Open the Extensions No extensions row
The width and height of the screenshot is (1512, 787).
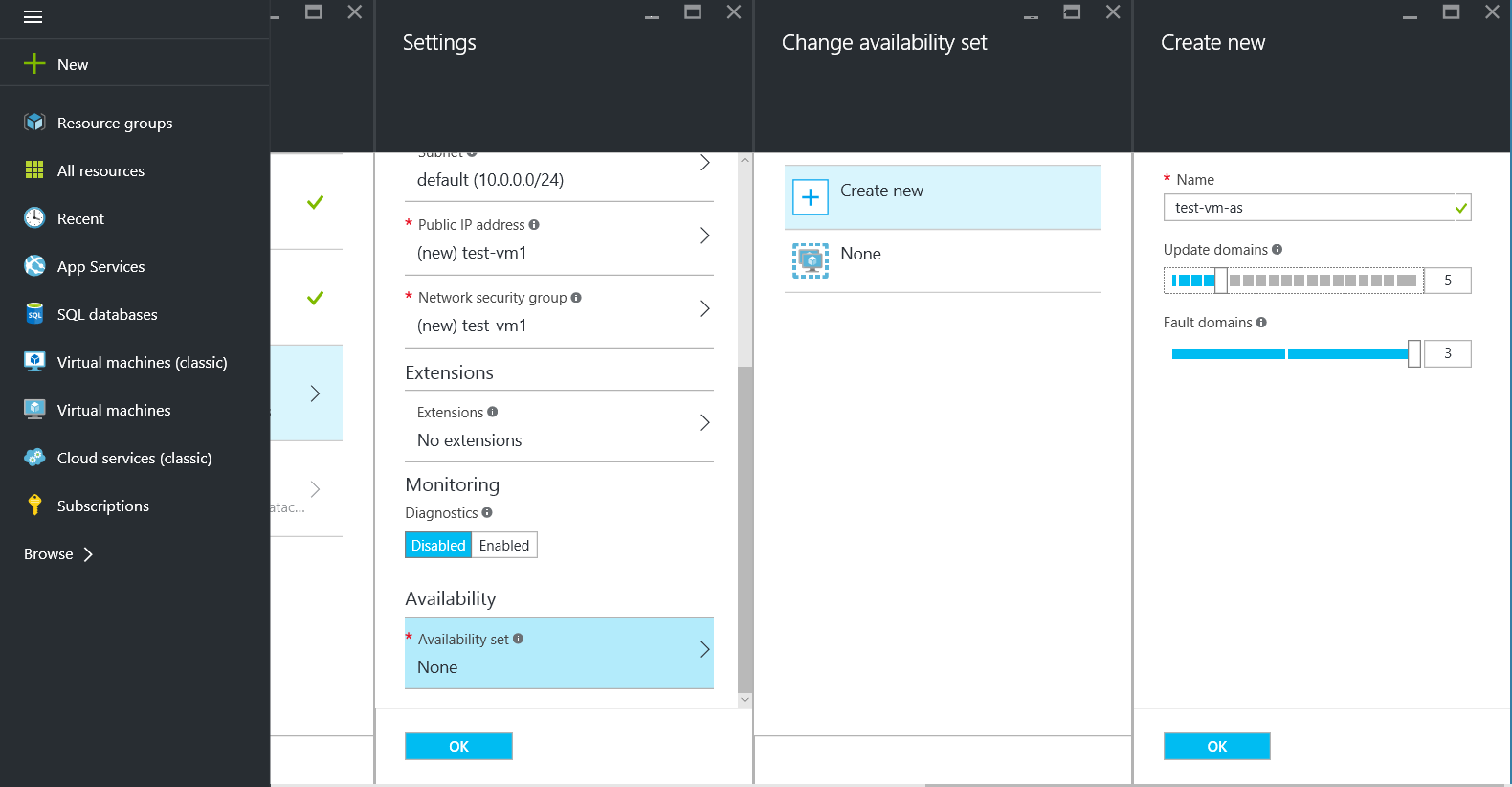tap(559, 426)
